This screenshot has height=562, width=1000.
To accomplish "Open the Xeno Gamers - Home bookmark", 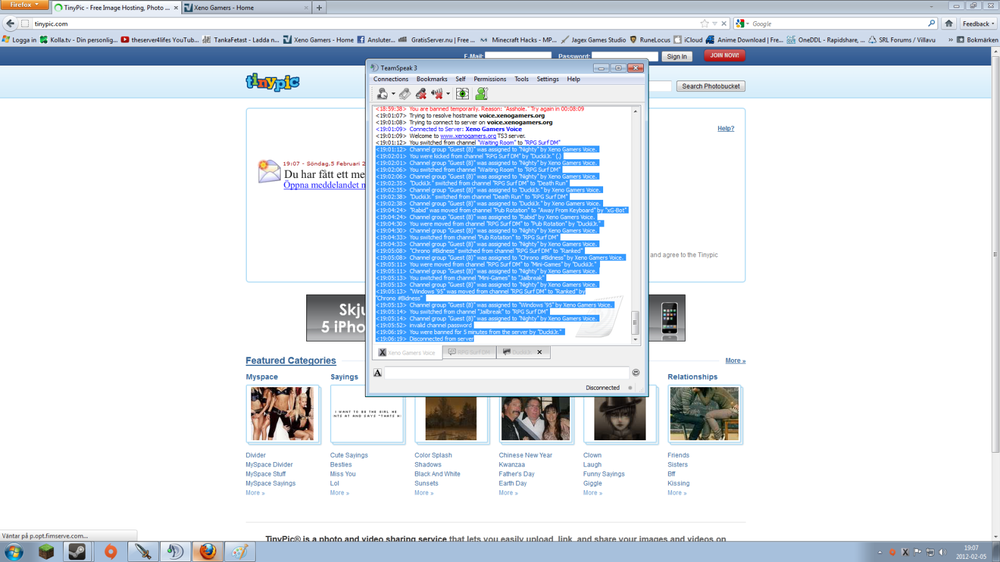I will 318,40.
